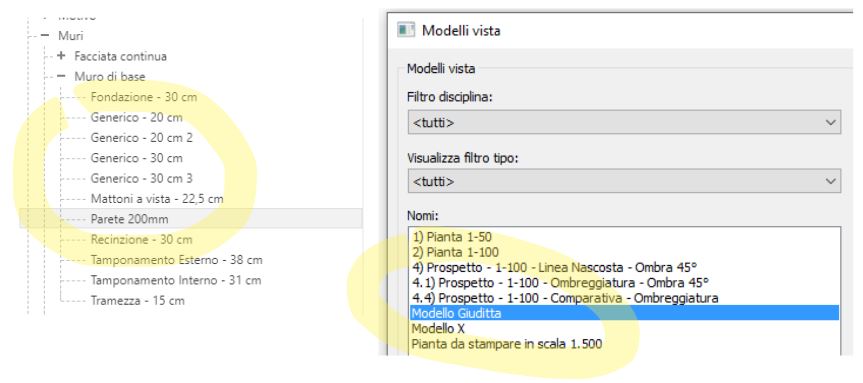Select the Facciata continua tree item

pyautogui.click(x=121, y=56)
